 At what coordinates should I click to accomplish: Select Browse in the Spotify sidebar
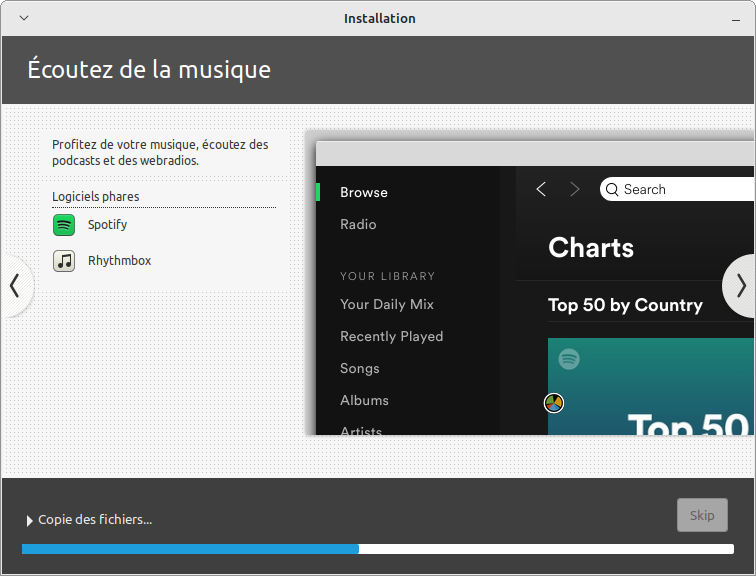click(x=363, y=192)
